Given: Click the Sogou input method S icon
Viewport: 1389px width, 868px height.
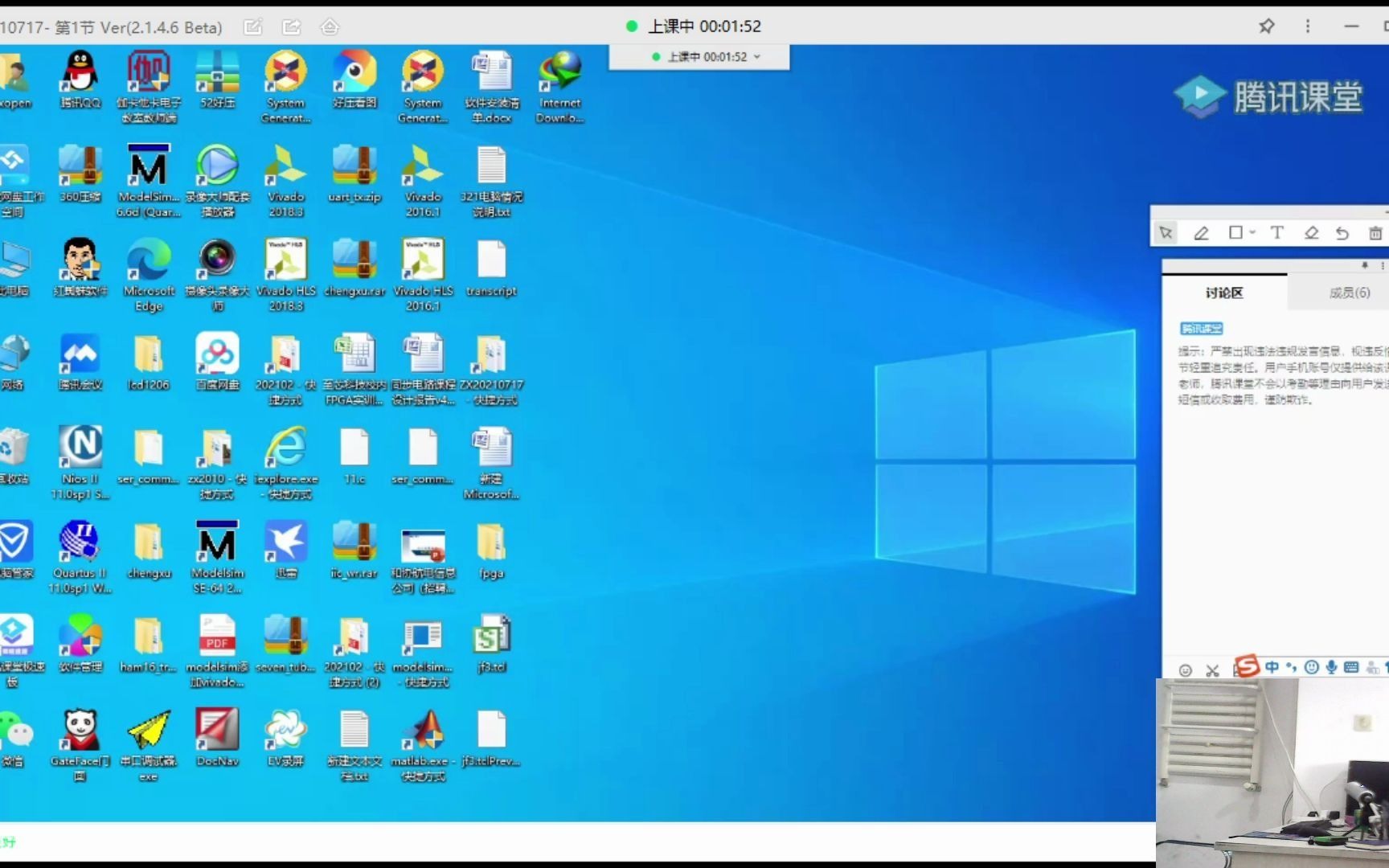Looking at the screenshot, I should 1247,666.
